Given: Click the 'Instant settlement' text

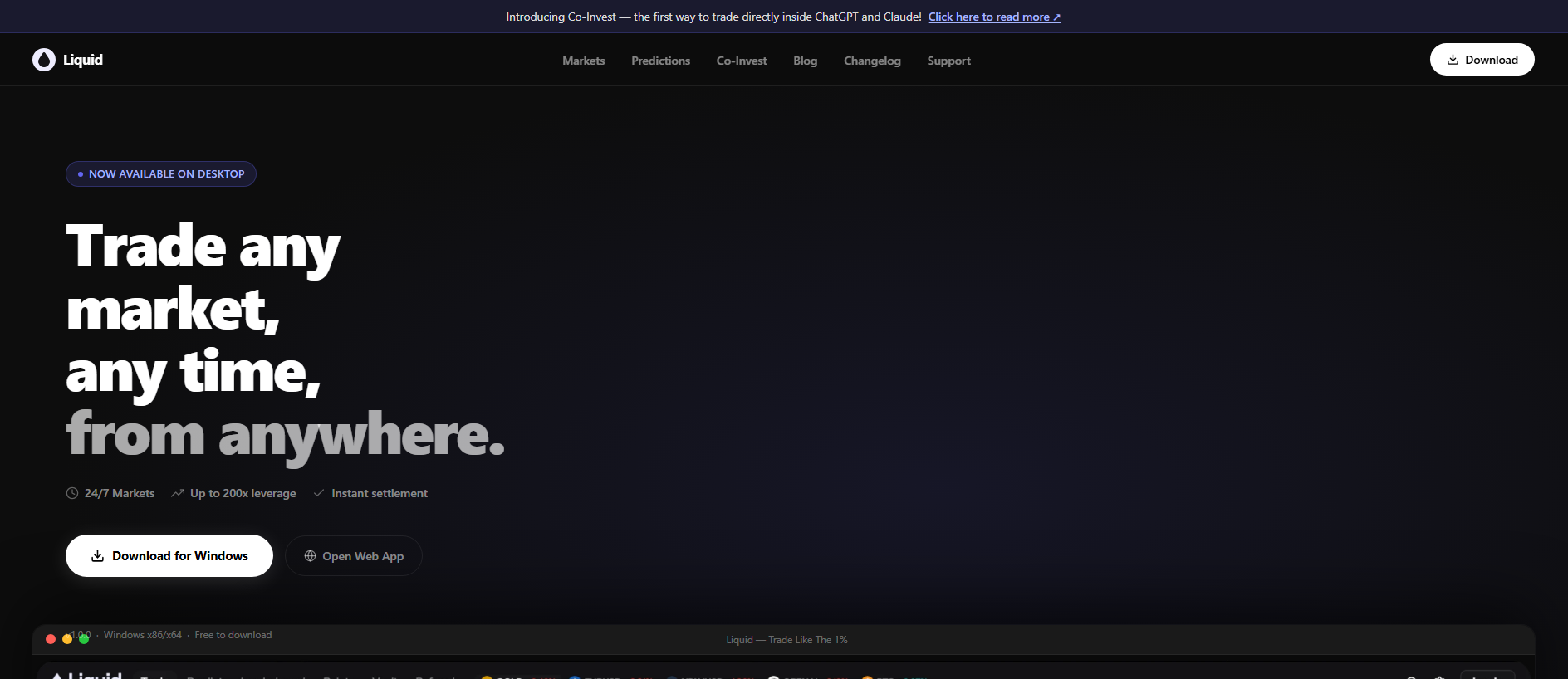Looking at the screenshot, I should coord(380,493).
